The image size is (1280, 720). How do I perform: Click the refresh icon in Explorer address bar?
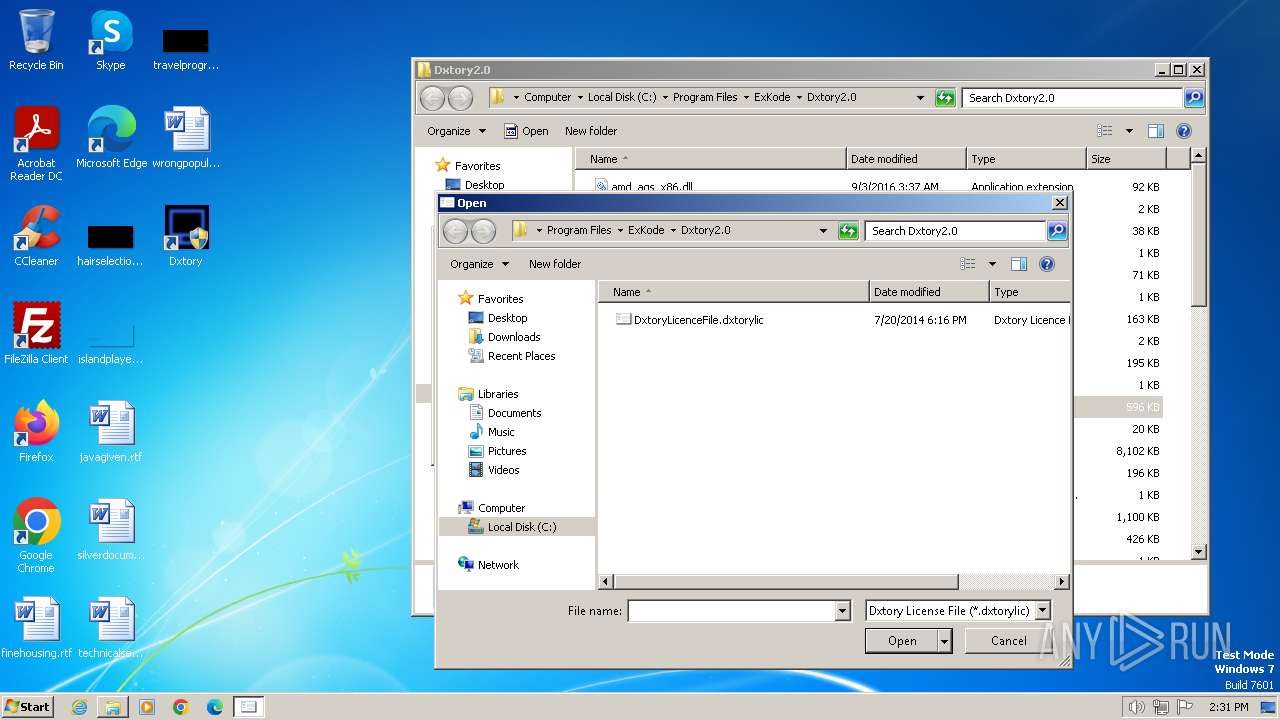[x=945, y=98]
